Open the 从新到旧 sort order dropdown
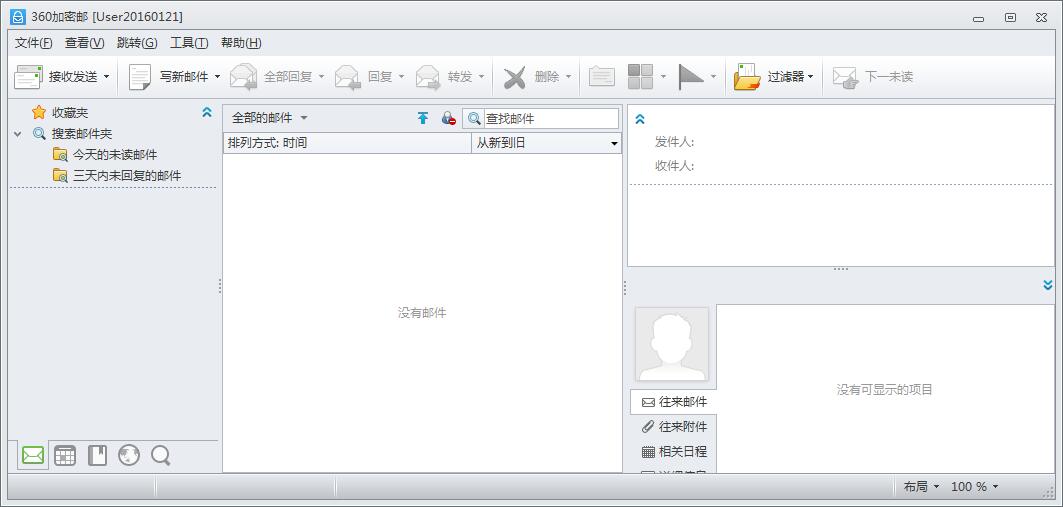 [546, 143]
